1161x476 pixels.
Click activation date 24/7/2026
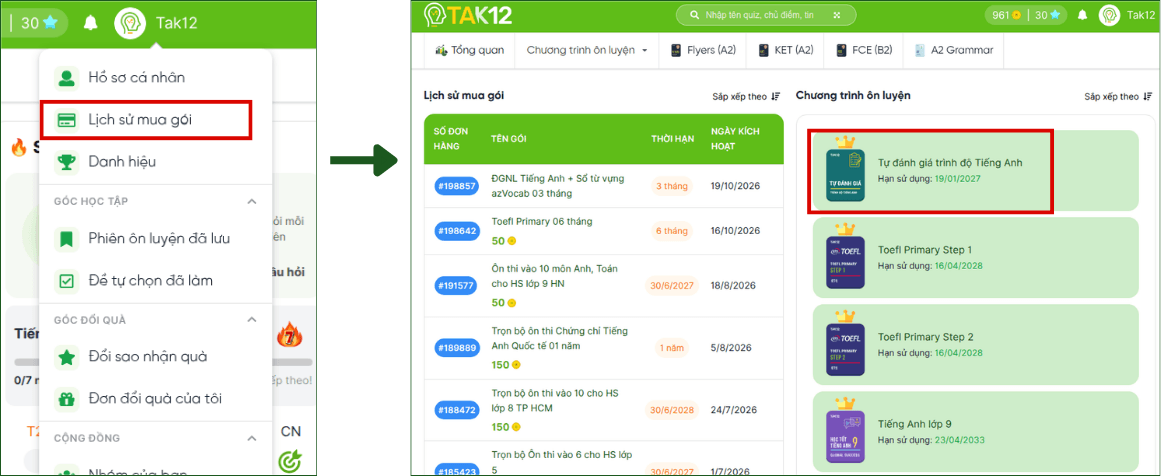point(733,410)
